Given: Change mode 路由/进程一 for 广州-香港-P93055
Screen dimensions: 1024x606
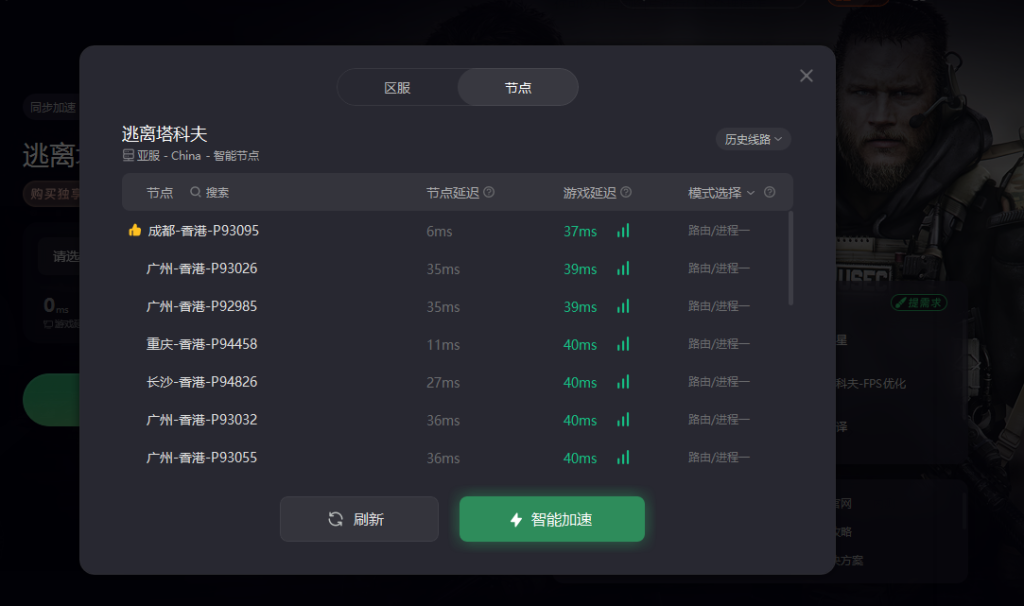Looking at the screenshot, I should [x=718, y=458].
